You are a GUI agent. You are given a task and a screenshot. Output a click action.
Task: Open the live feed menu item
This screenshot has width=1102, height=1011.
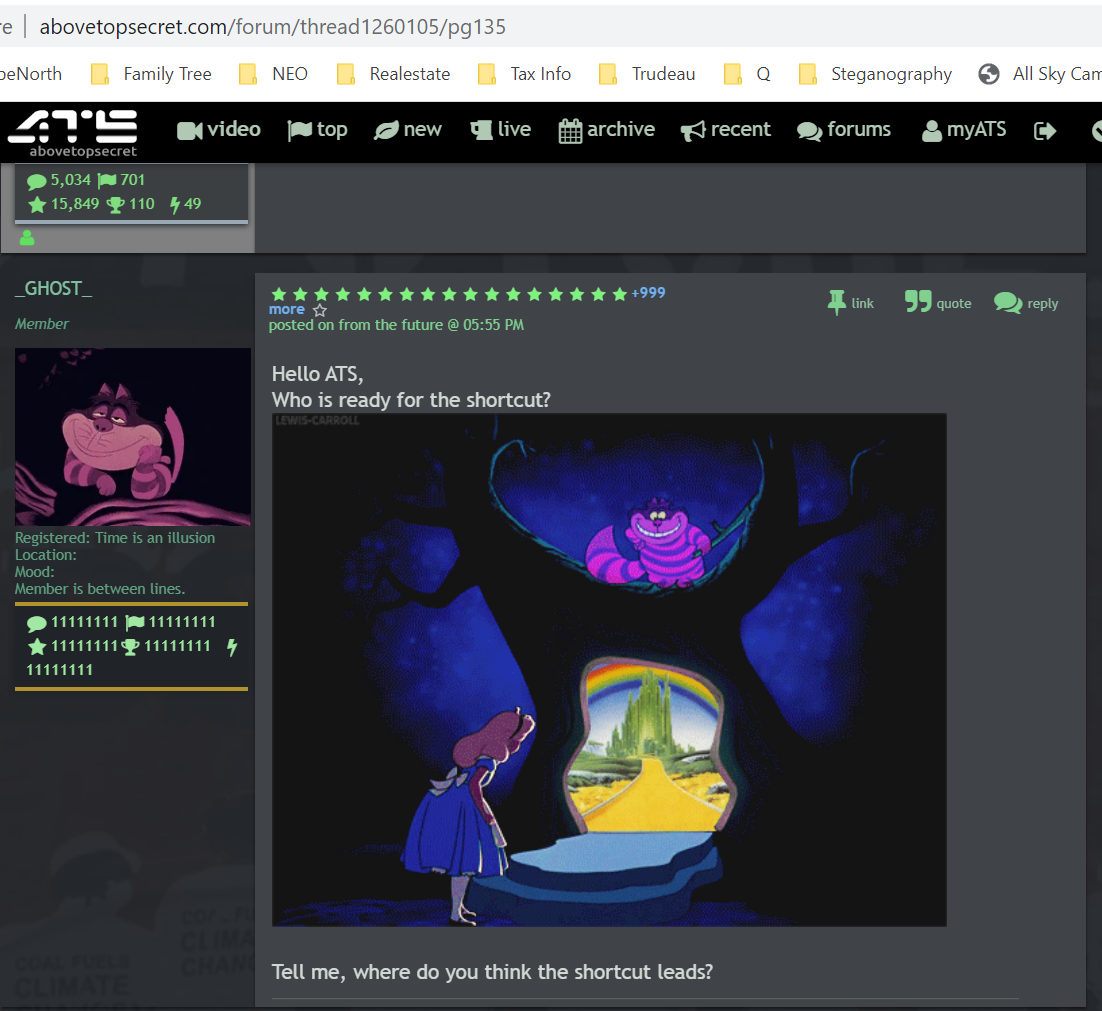[500, 130]
